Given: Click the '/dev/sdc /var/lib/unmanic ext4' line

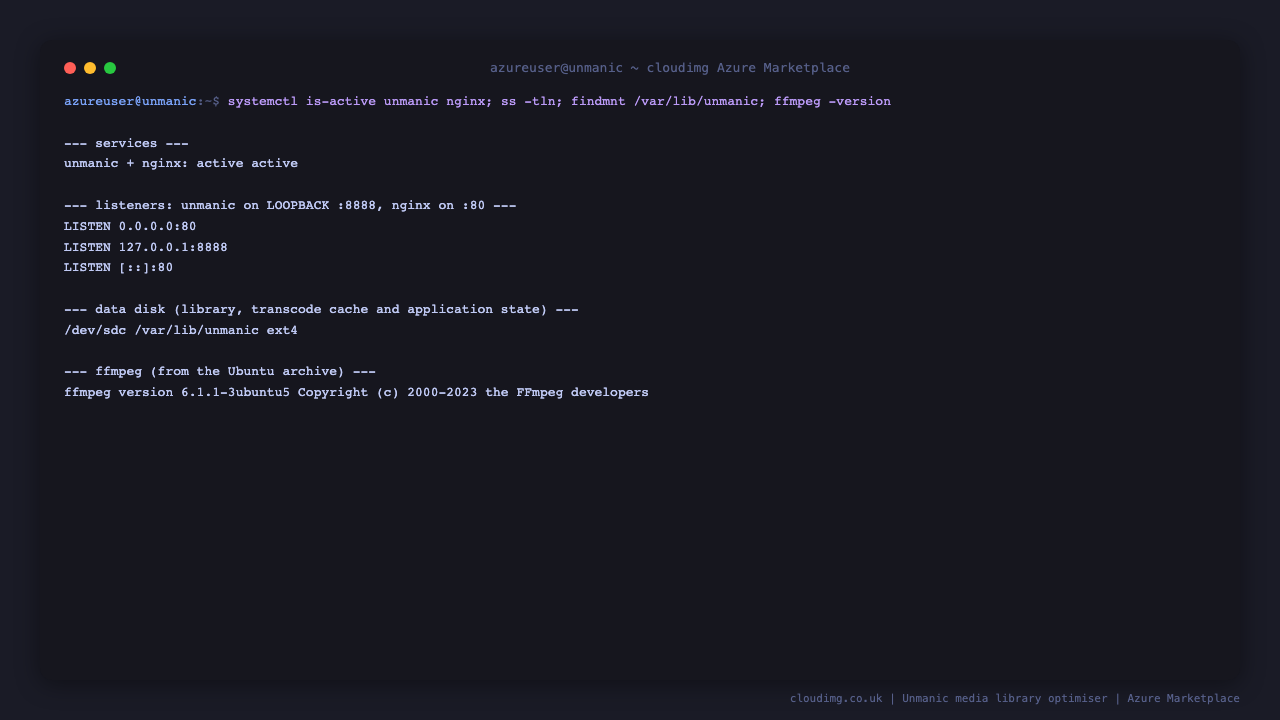Looking at the screenshot, I should pyautogui.click(x=181, y=330).
